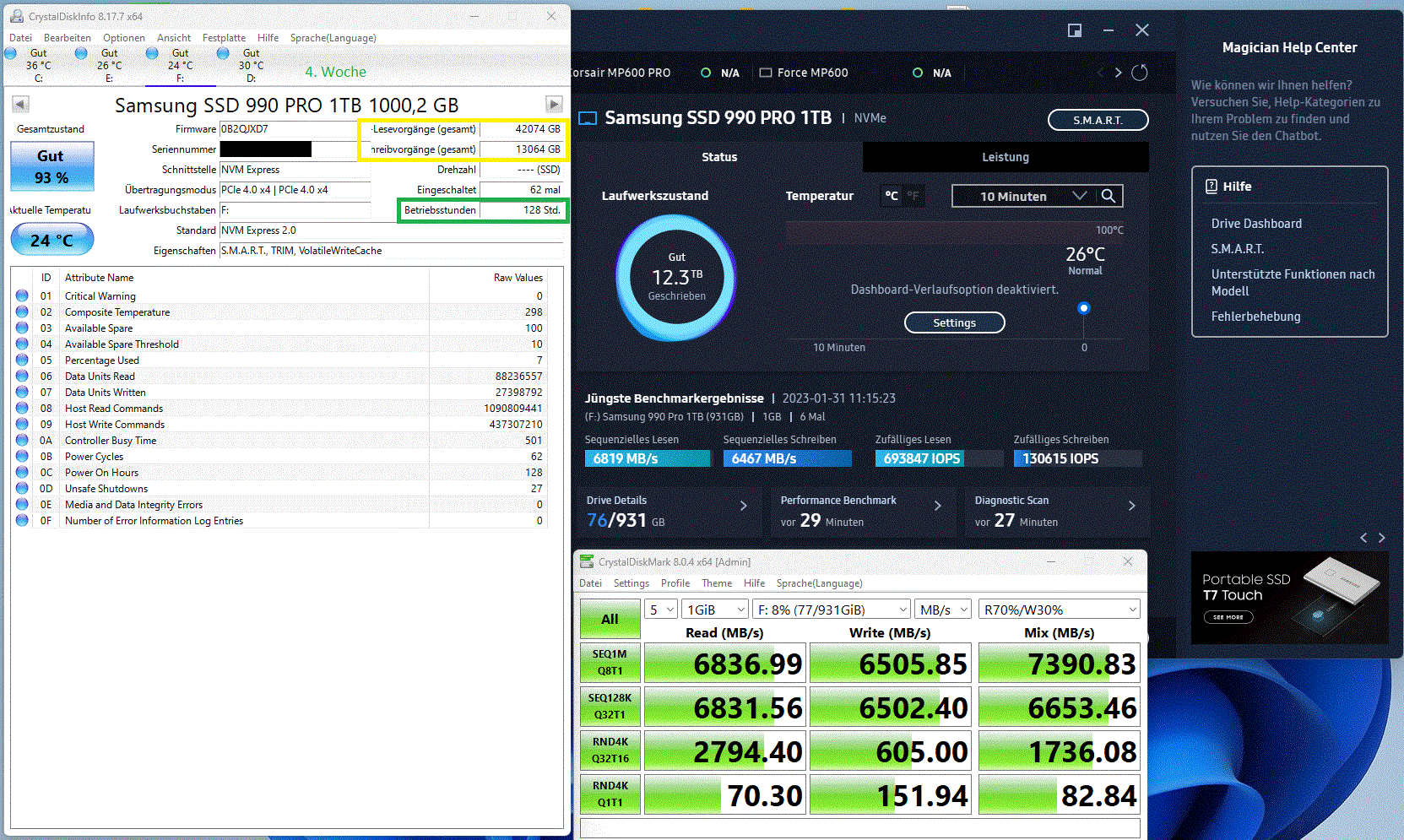Click the Critical Warning status orb
The image size is (1404, 840).
coord(22,295)
